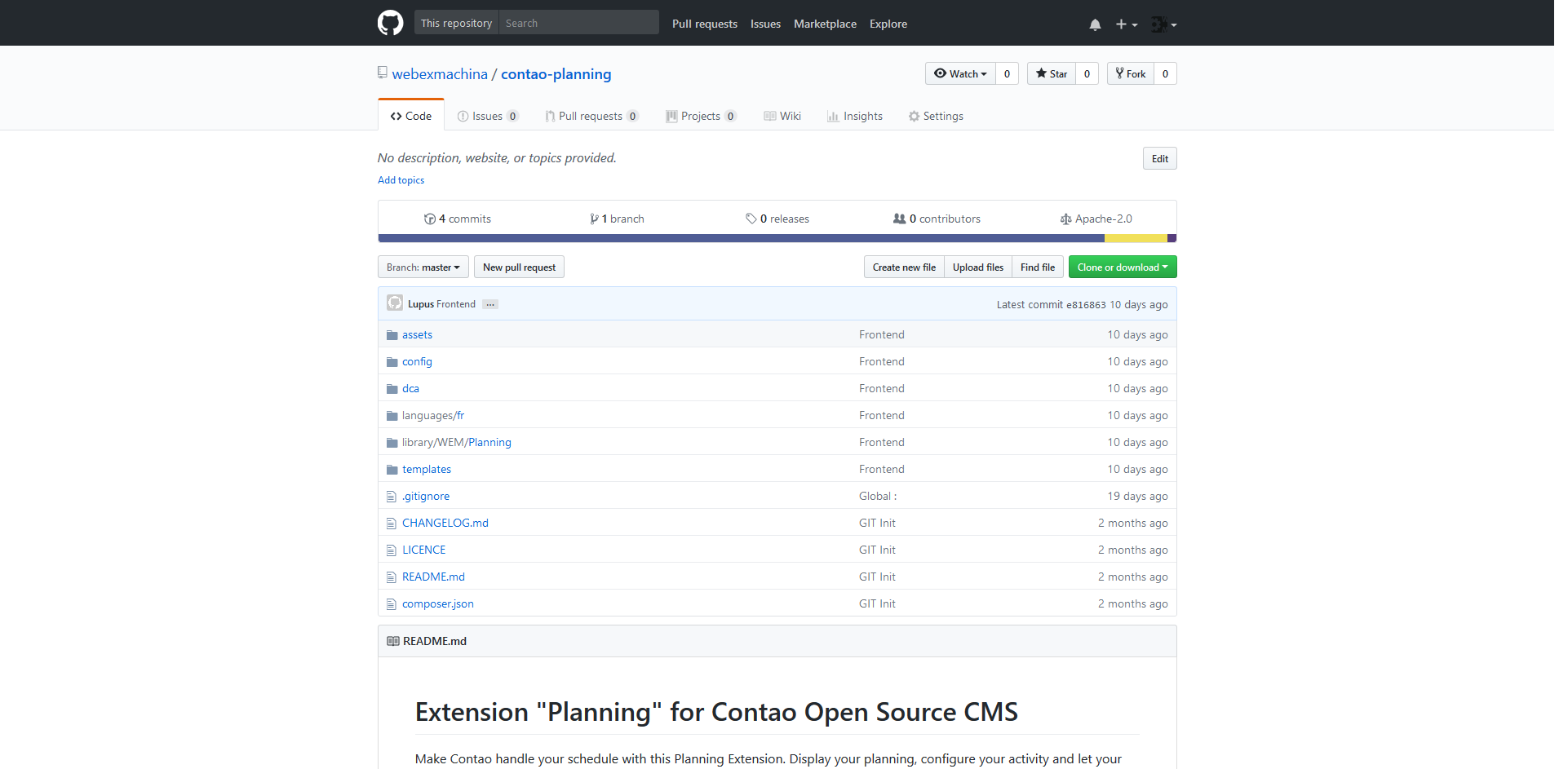This screenshot has width=1568, height=769.
Task: Open the user avatar profile menu
Action: pos(1164,24)
